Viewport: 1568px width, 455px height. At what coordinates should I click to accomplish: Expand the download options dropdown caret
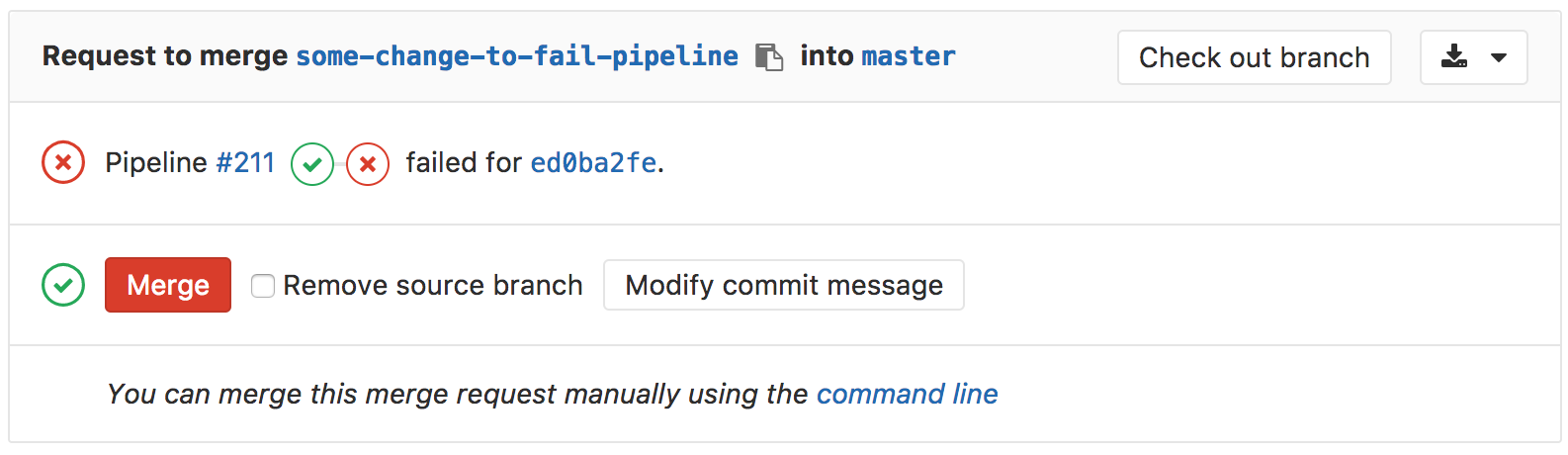click(x=1499, y=57)
